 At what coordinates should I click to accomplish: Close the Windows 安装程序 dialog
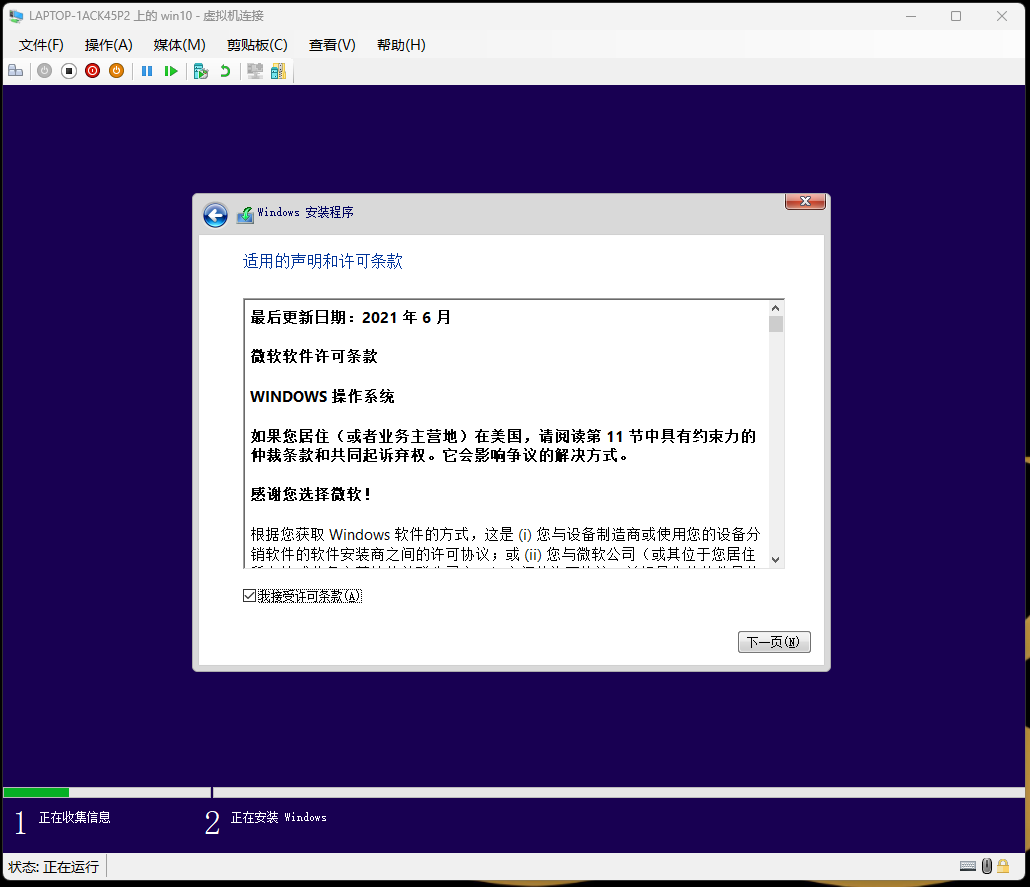point(805,201)
